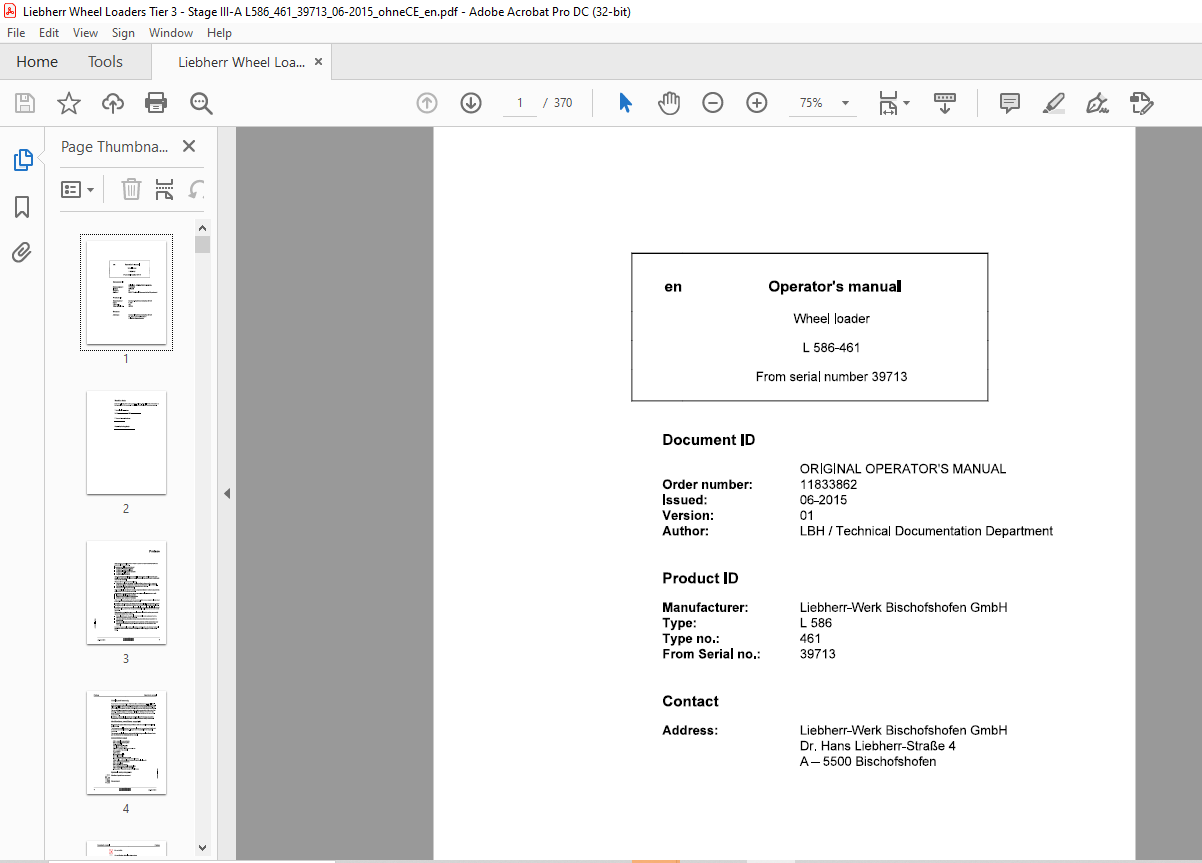Click the Contact heading
This screenshot has height=863, width=1202.
[x=690, y=701]
